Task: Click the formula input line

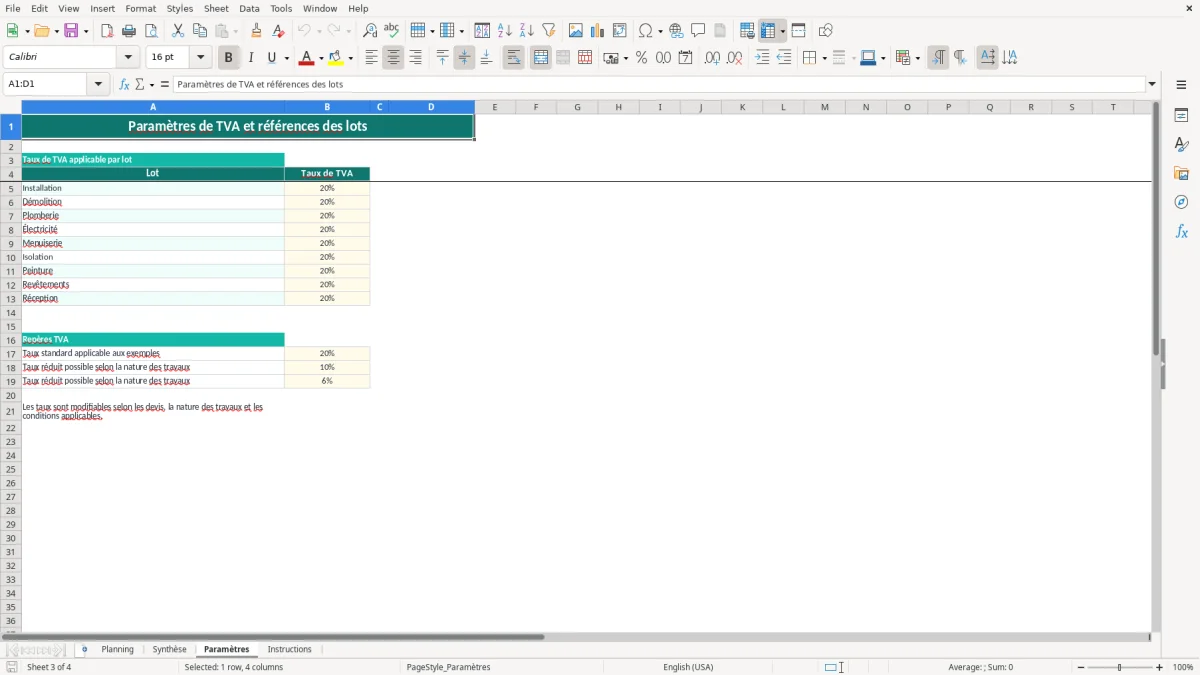Action: [x=659, y=84]
